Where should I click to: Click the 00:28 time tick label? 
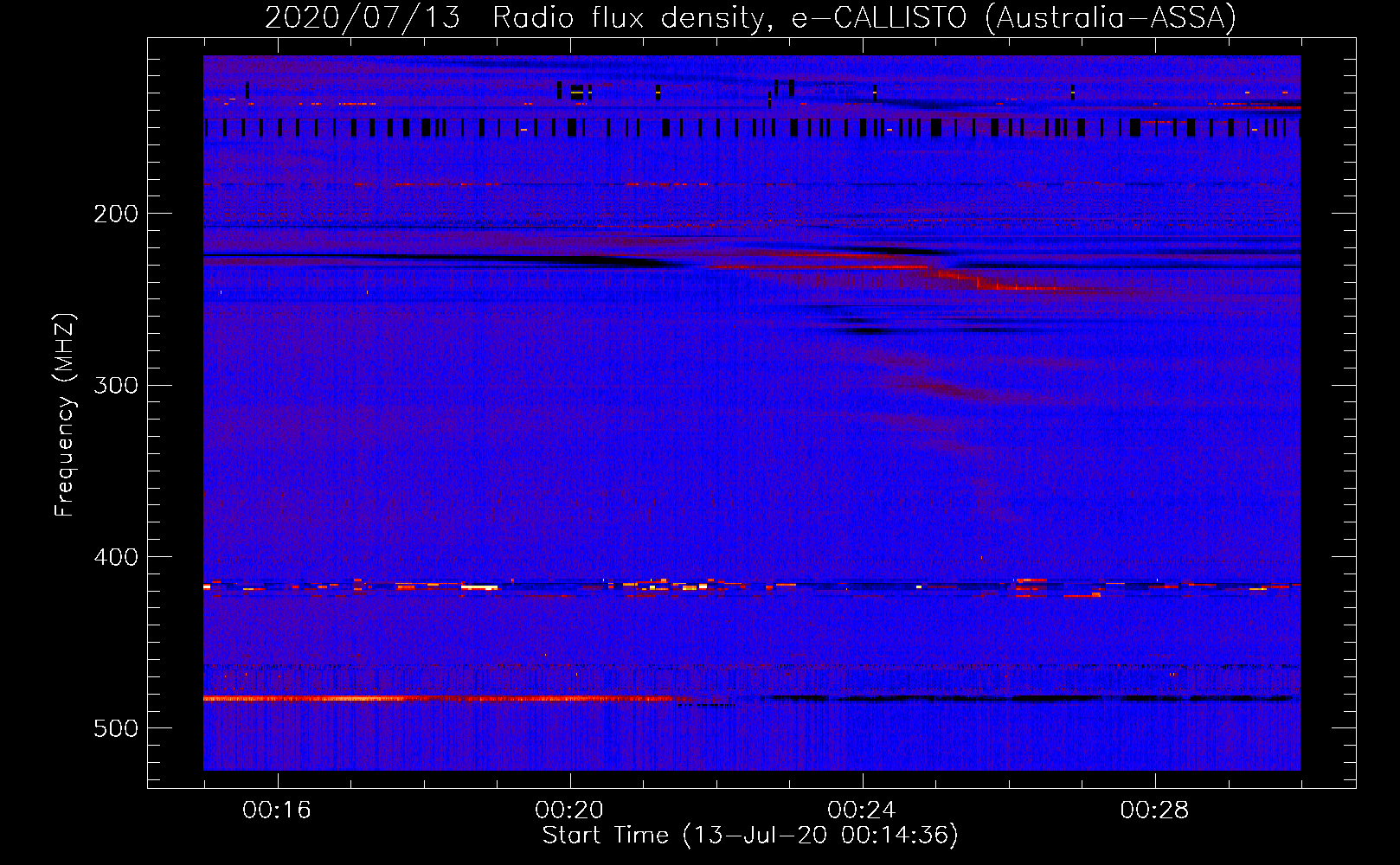(1154, 810)
